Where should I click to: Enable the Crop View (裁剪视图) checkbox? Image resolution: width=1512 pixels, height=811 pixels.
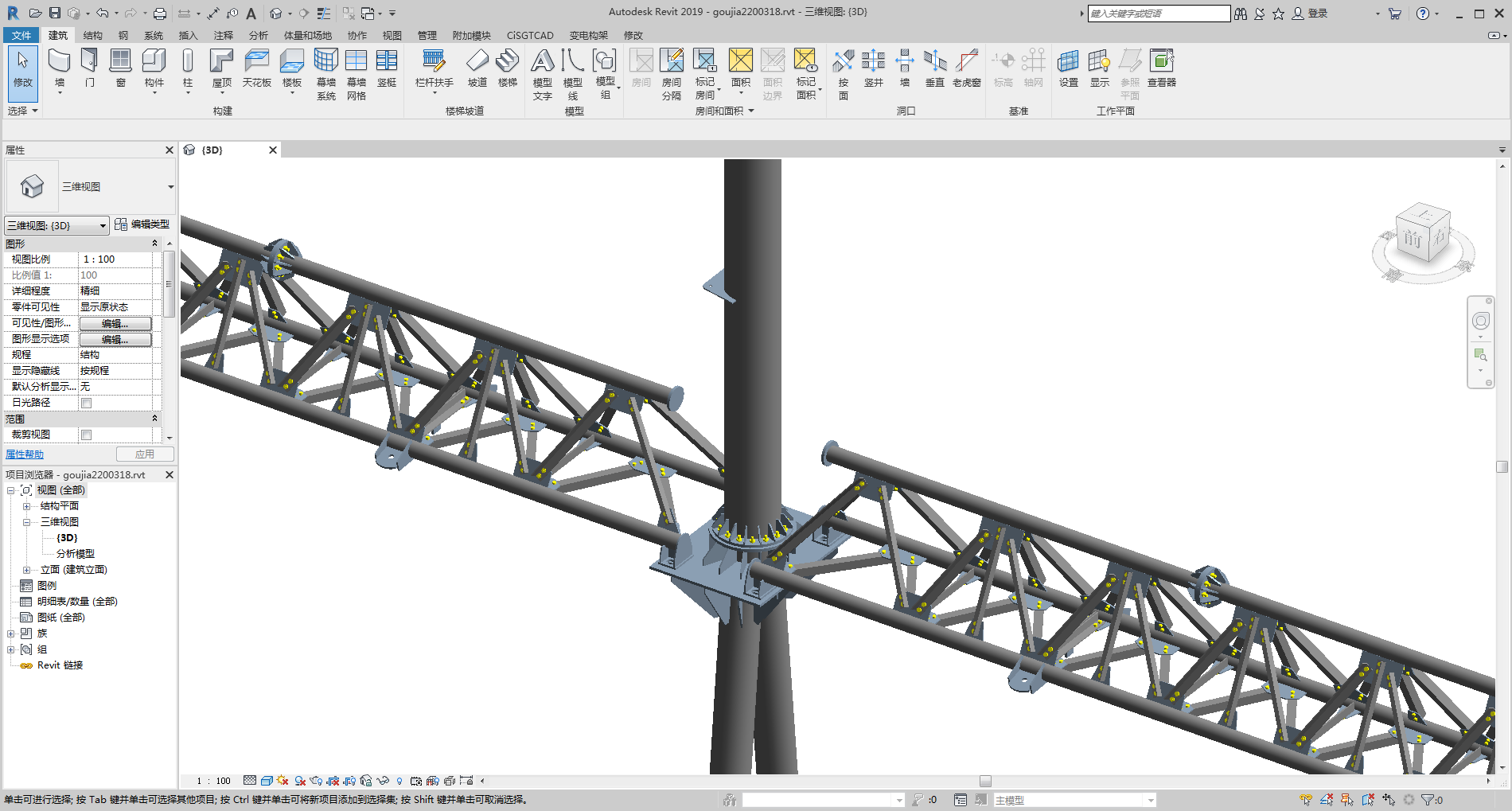coord(87,435)
